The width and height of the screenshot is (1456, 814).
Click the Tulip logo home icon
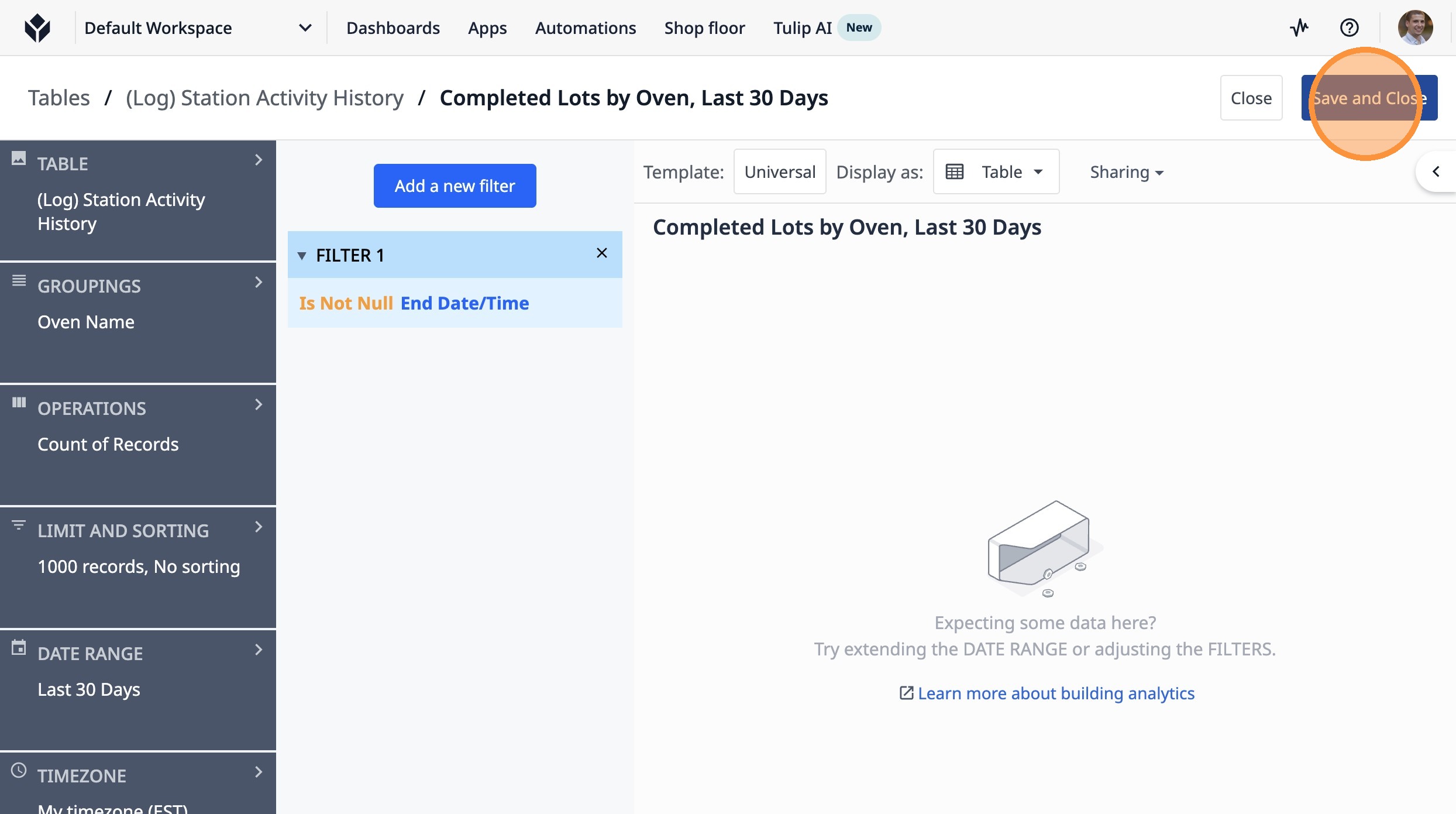pos(37,28)
